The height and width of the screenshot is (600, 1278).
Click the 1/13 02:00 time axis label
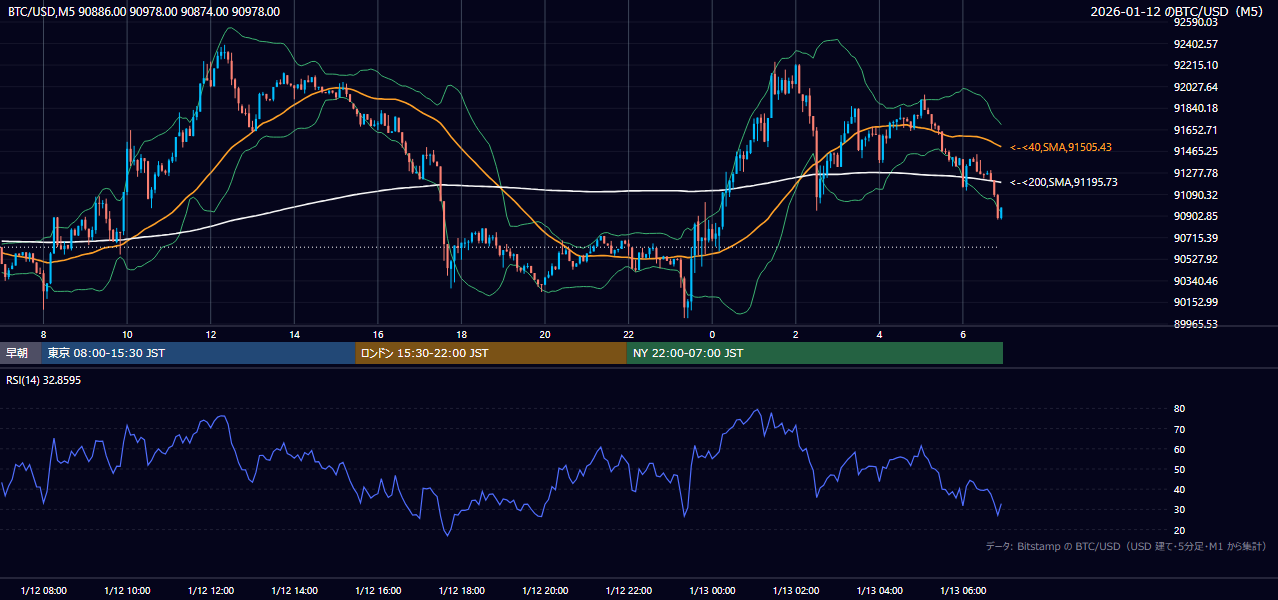[x=795, y=590]
